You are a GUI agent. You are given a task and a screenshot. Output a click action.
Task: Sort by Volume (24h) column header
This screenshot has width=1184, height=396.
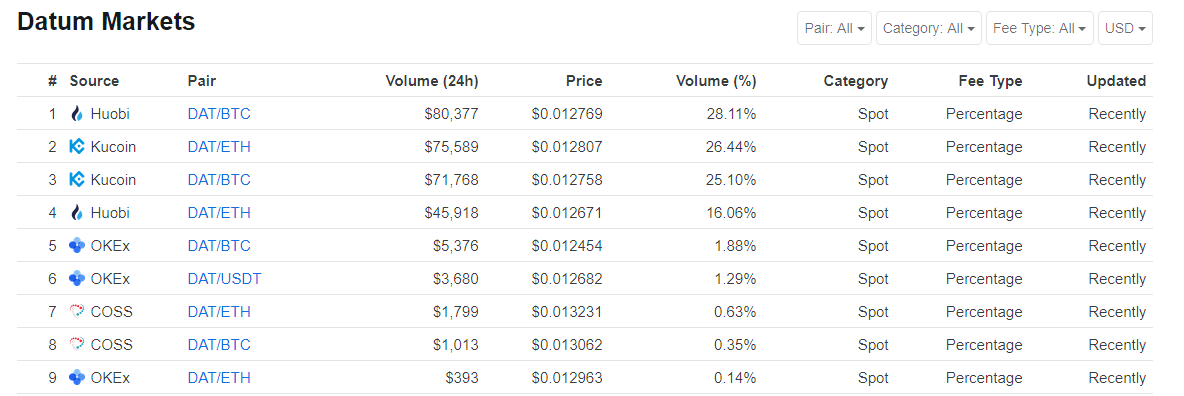click(x=431, y=81)
